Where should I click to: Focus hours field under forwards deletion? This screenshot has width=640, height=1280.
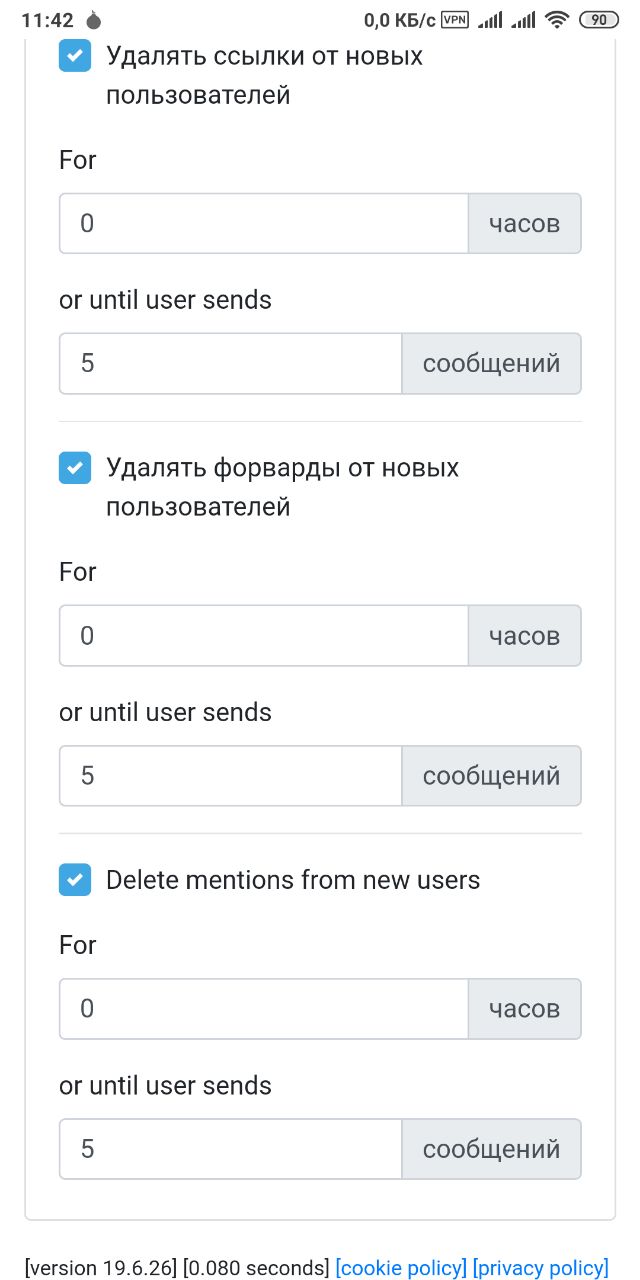(x=264, y=635)
